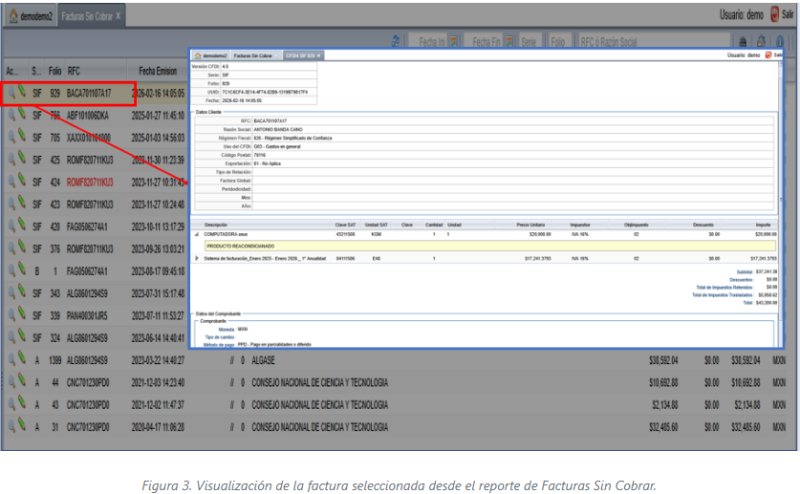Sort by the Folio column header
This screenshot has width=800, height=494.
pos(55,71)
